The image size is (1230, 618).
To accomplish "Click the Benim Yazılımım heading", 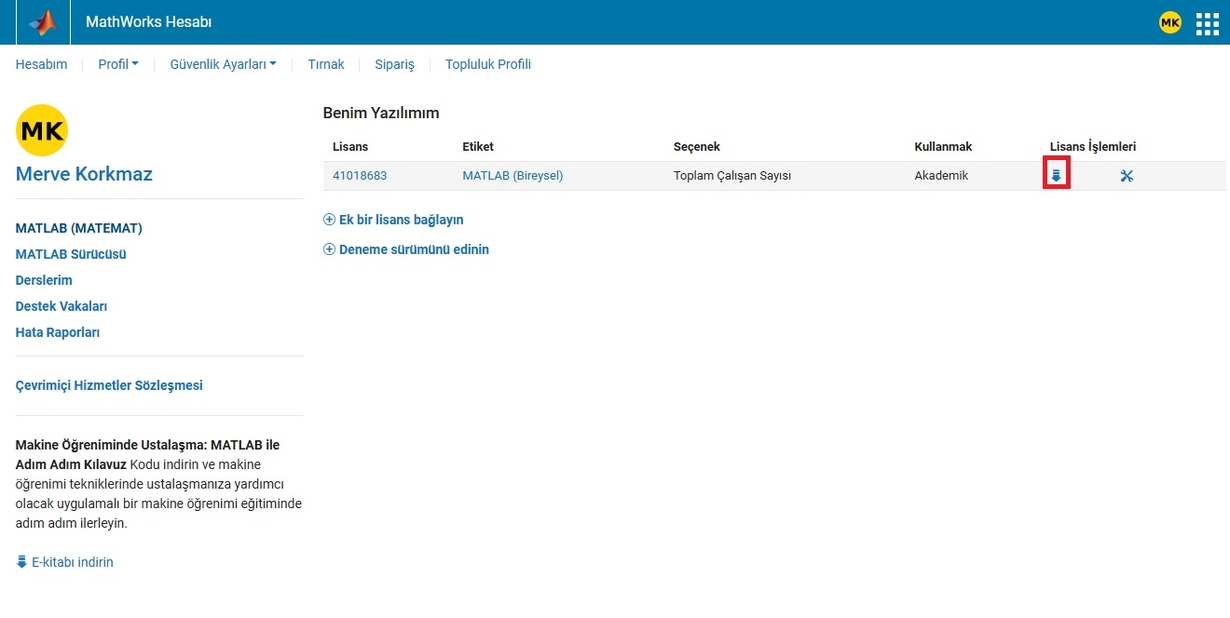I will [381, 113].
